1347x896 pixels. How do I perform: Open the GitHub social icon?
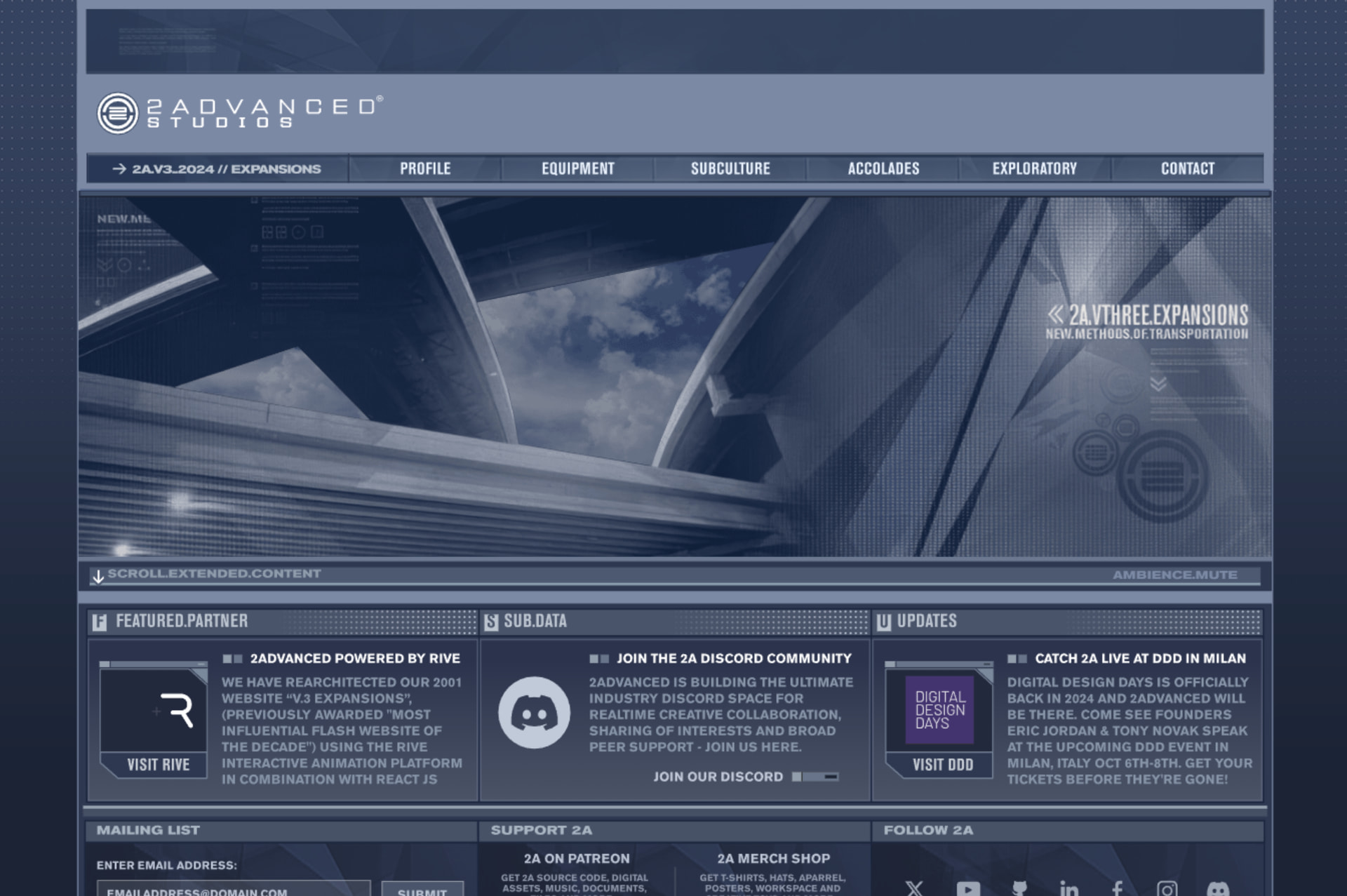point(1019,888)
